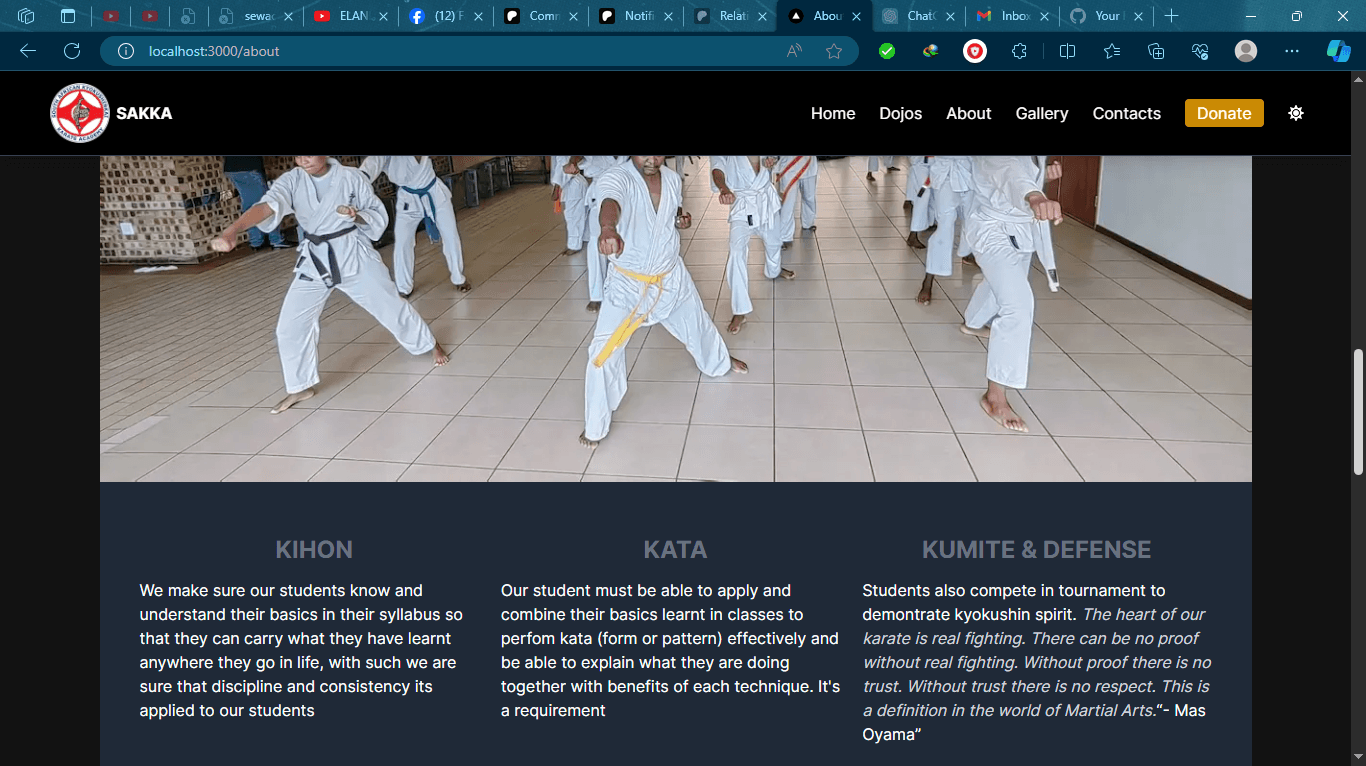The width and height of the screenshot is (1366, 766).
Task: Open the Favorites list dropdown
Action: click(x=1112, y=51)
